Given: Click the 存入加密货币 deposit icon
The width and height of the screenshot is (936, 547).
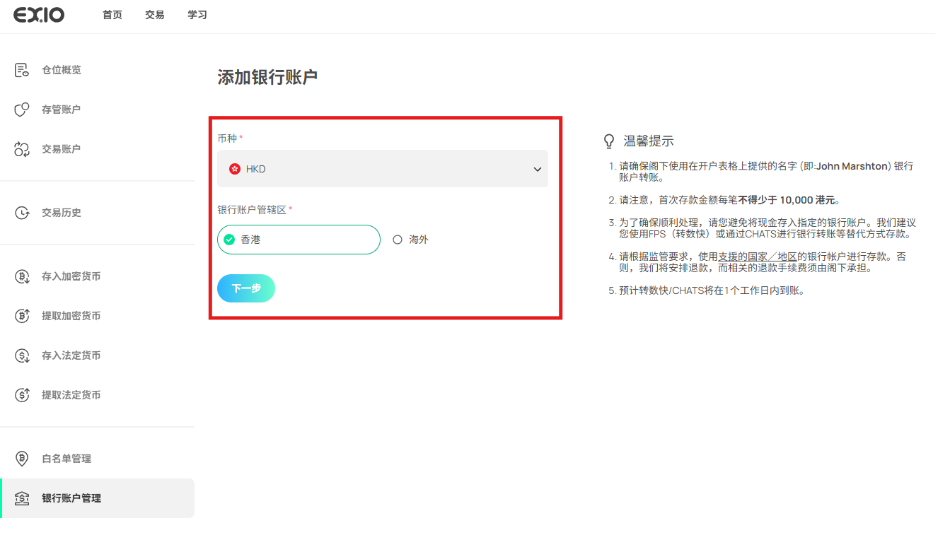Looking at the screenshot, I should 21,276.
